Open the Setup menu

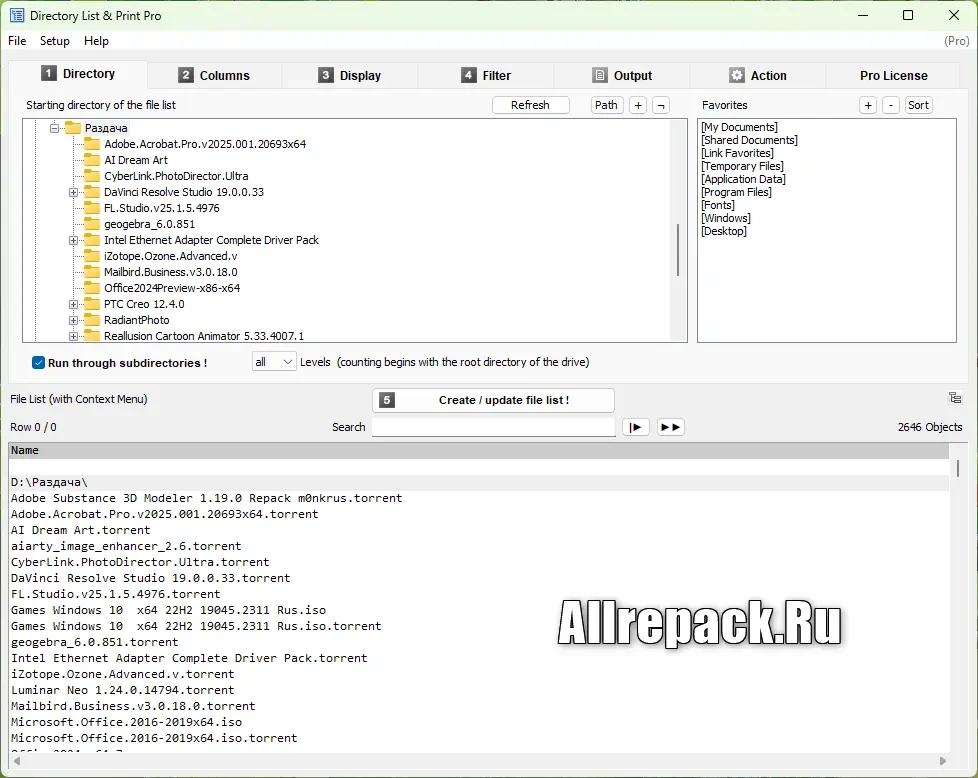click(x=55, y=41)
